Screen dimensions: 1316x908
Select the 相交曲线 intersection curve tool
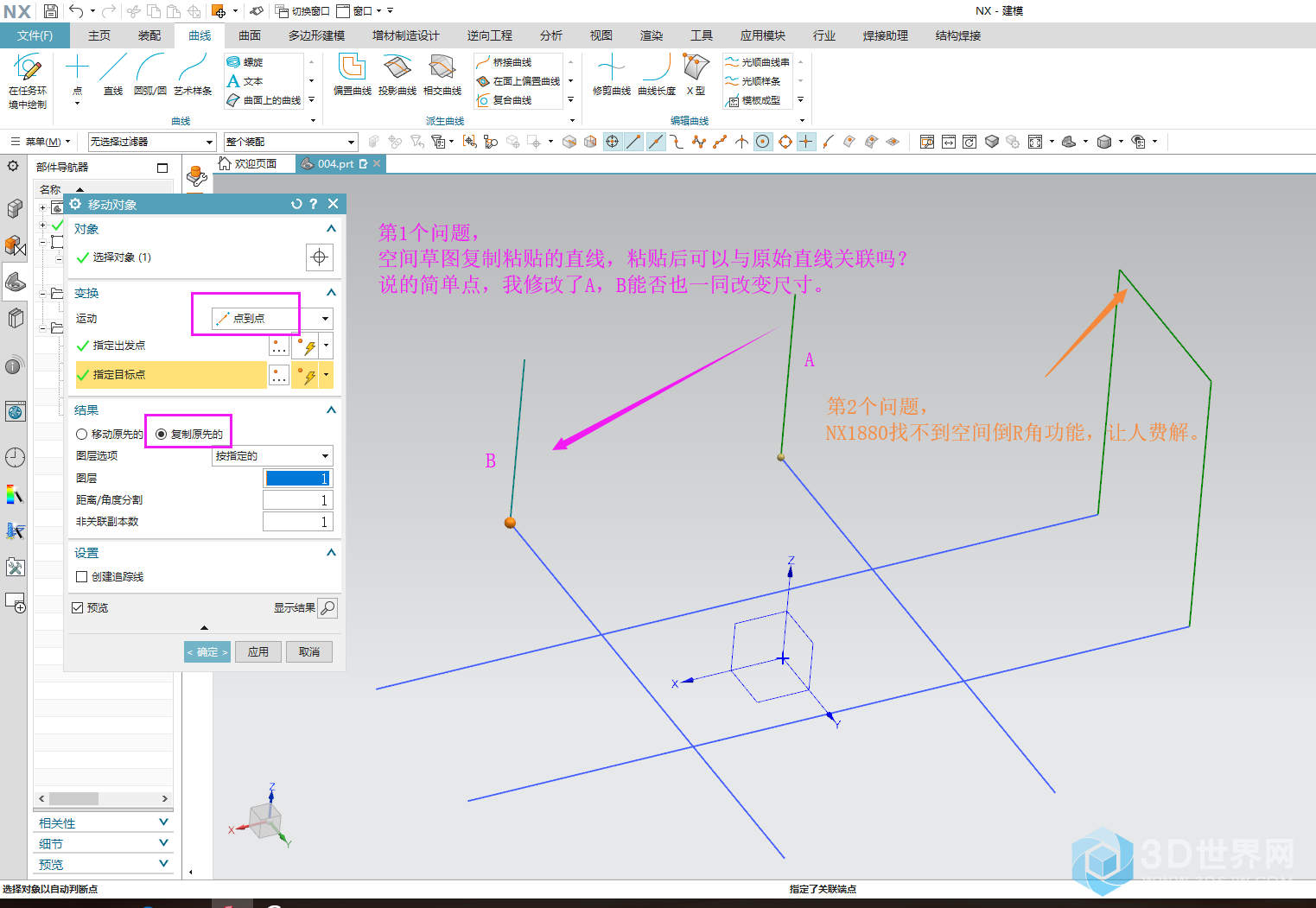pyautogui.click(x=442, y=75)
